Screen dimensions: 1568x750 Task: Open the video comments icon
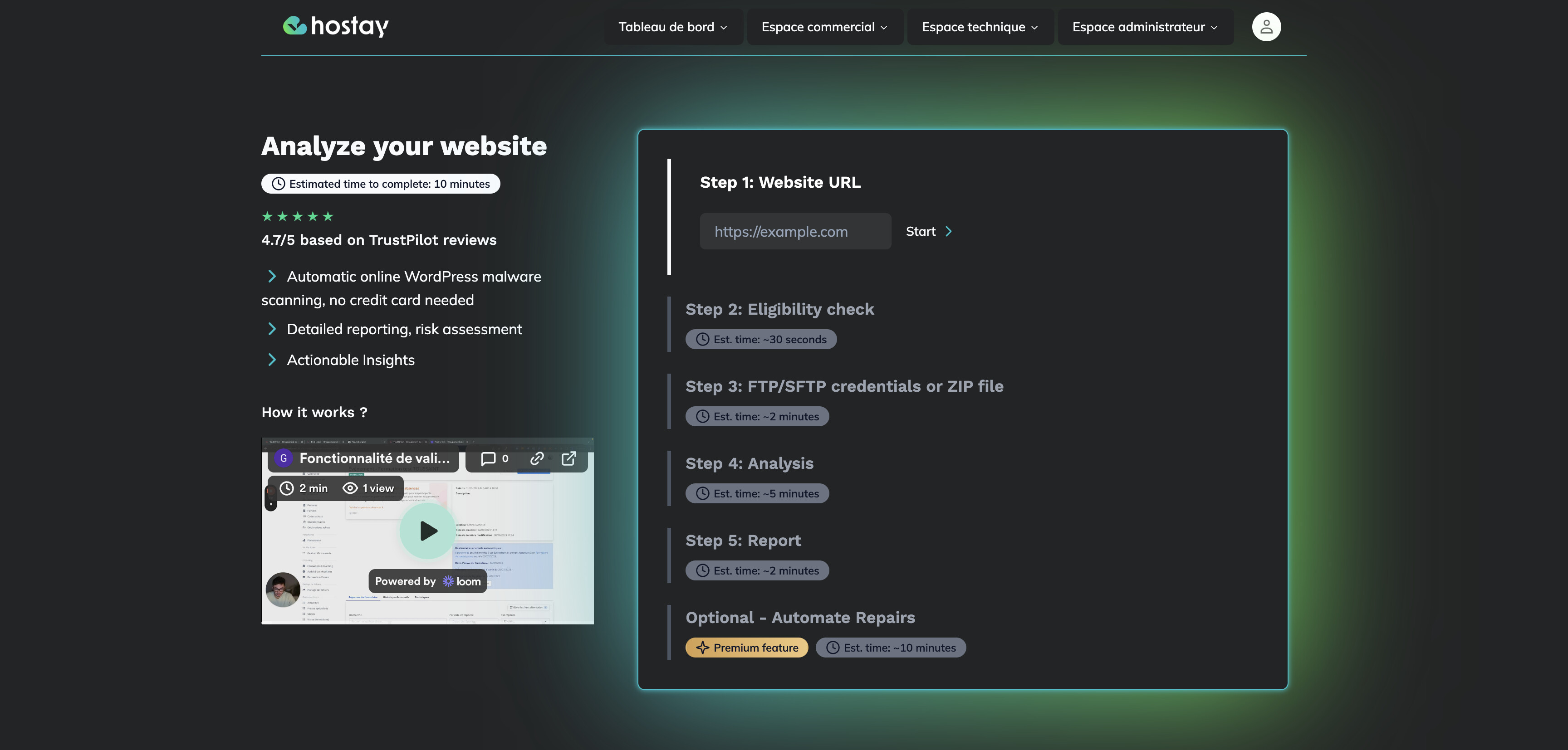point(488,458)
